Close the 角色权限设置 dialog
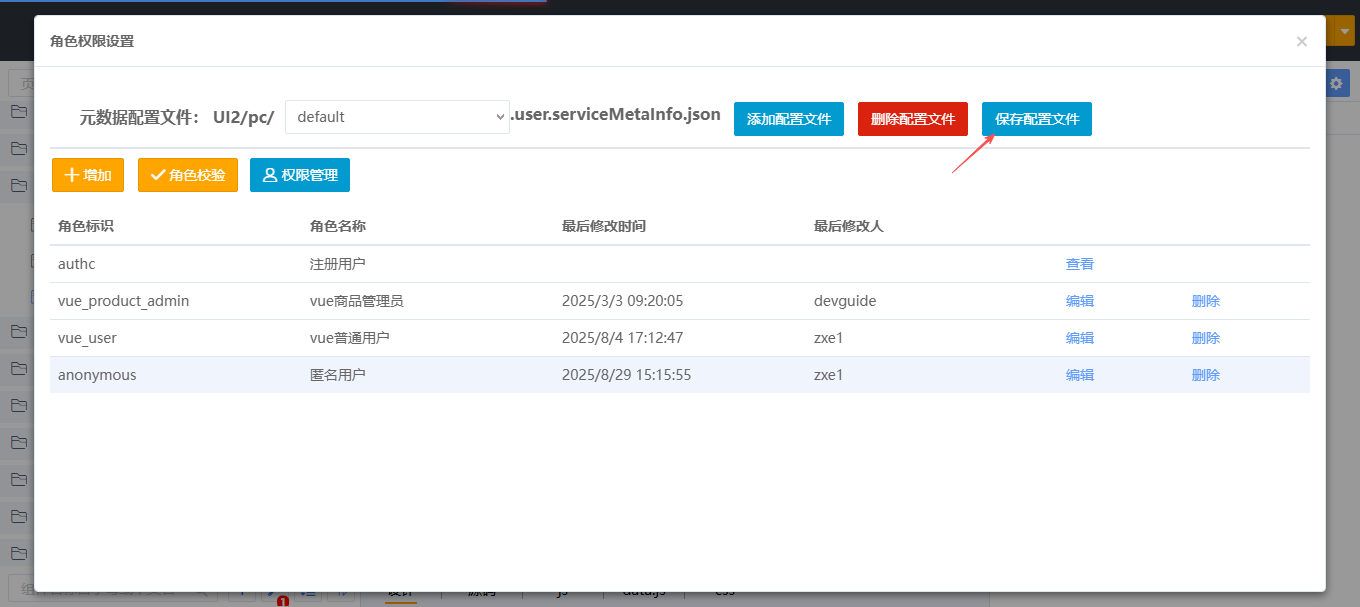1360x607 pixels. [x=1301, y=42]
